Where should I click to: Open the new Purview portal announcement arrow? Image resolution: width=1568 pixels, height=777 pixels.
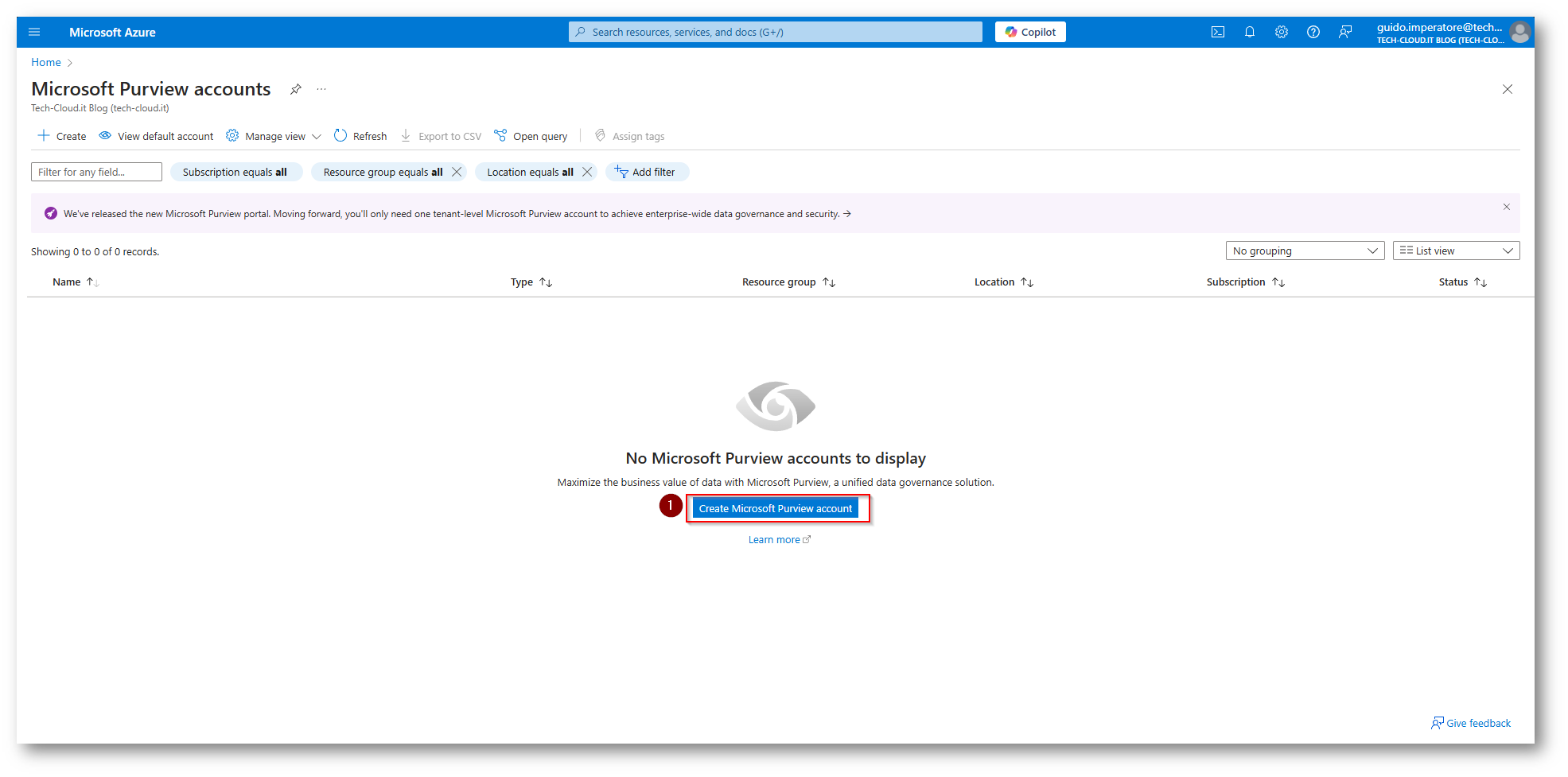pos(847,214)
